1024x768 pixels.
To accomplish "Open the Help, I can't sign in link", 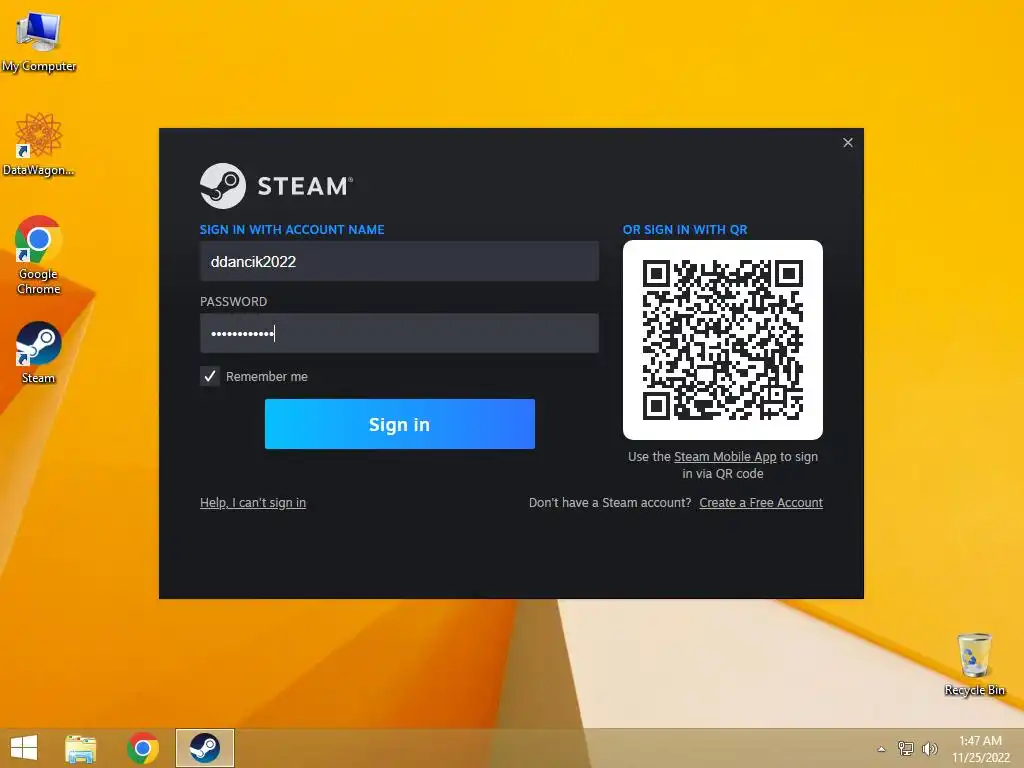I will [253, 502].
